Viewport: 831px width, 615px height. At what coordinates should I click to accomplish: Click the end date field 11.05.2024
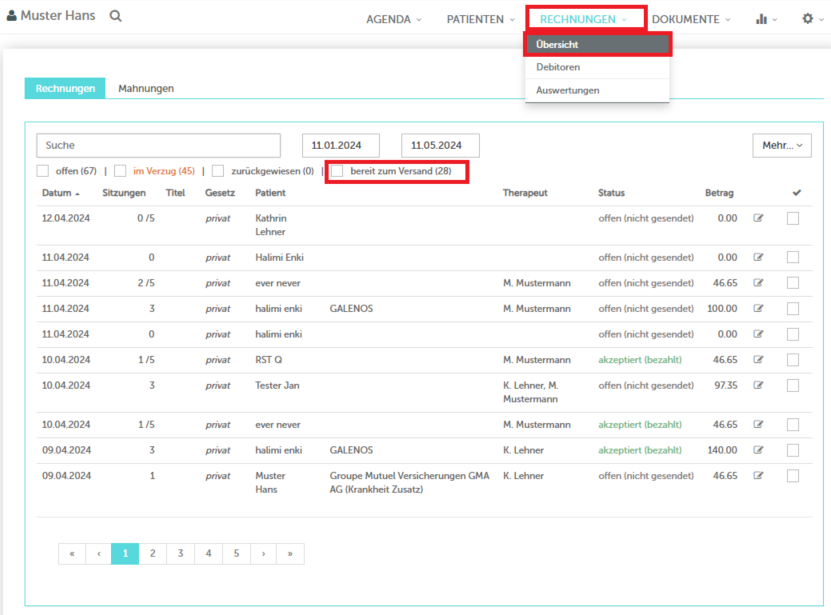tap(440, 145)
